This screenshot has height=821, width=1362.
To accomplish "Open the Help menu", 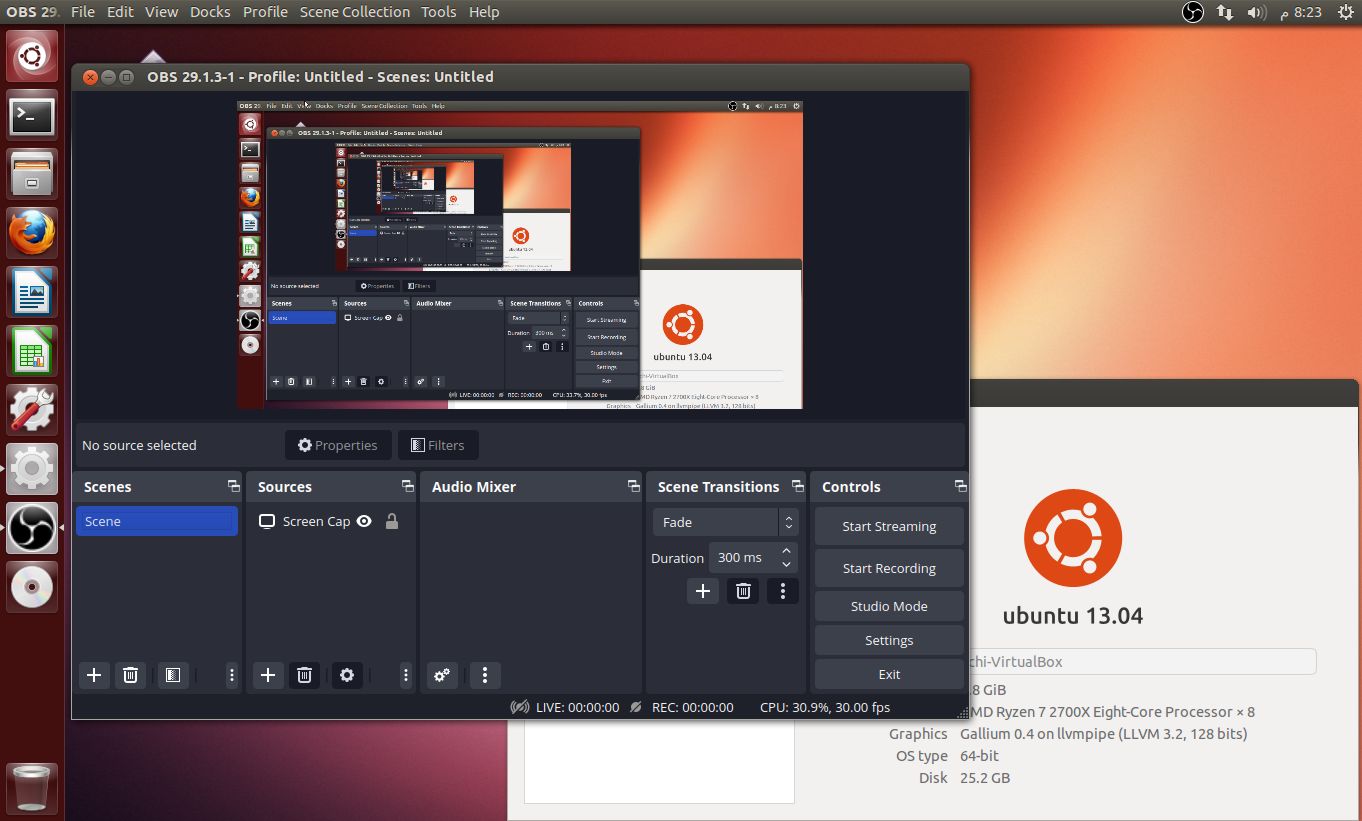I will point(484,12).
